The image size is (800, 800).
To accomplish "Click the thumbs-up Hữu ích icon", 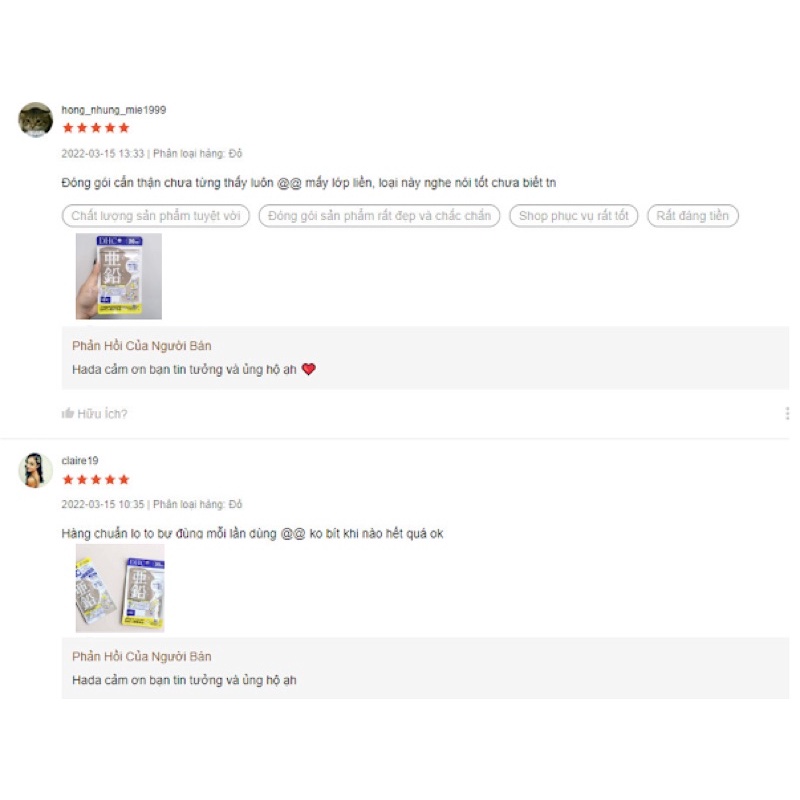I will point(67,413).
